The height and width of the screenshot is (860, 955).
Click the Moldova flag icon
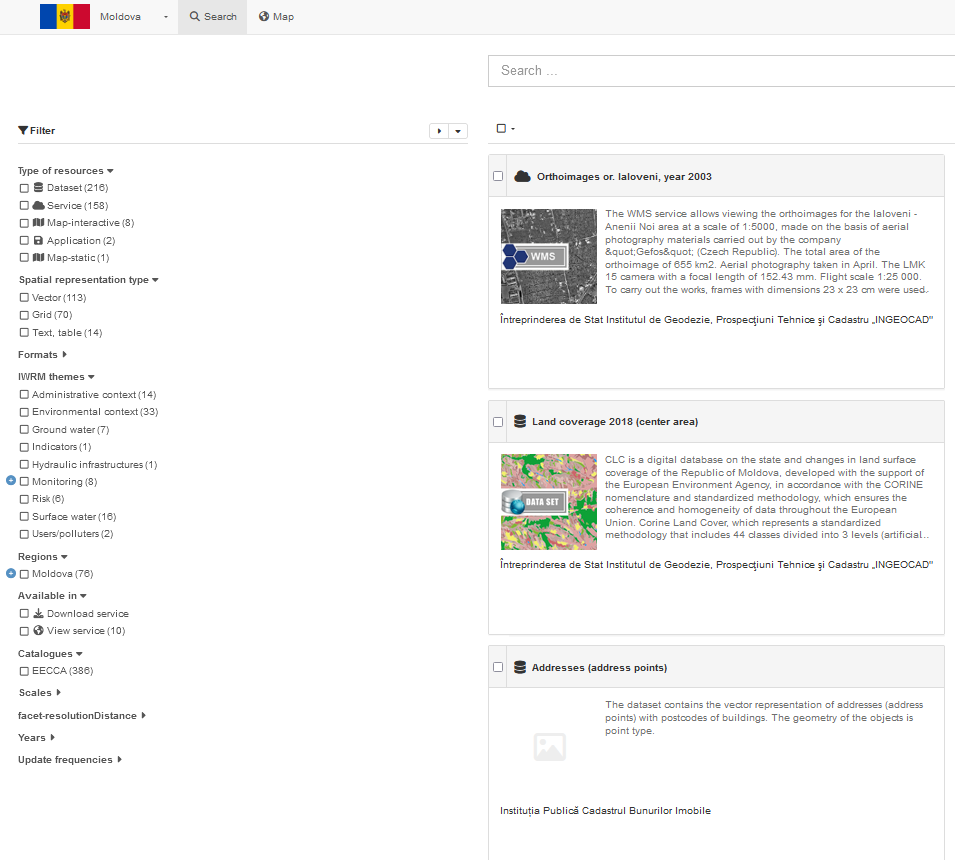[65, 16]
